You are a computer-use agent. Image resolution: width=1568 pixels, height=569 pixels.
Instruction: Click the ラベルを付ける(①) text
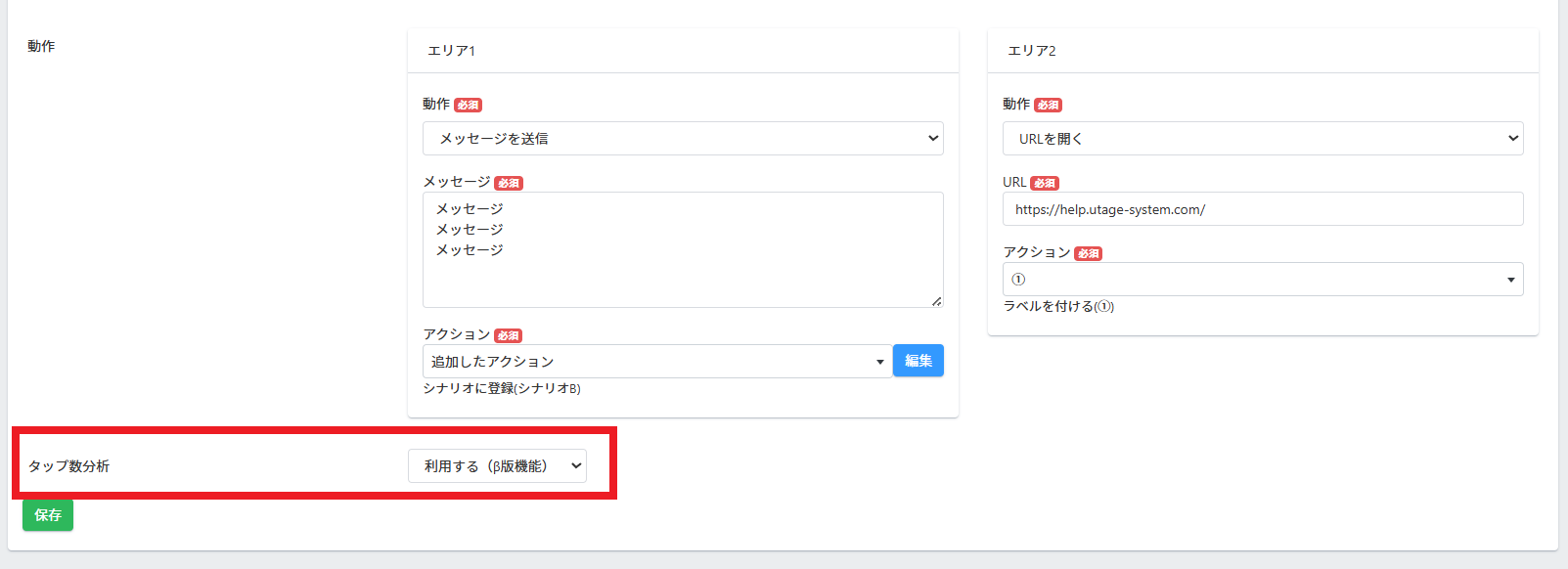pos(1058,306)
